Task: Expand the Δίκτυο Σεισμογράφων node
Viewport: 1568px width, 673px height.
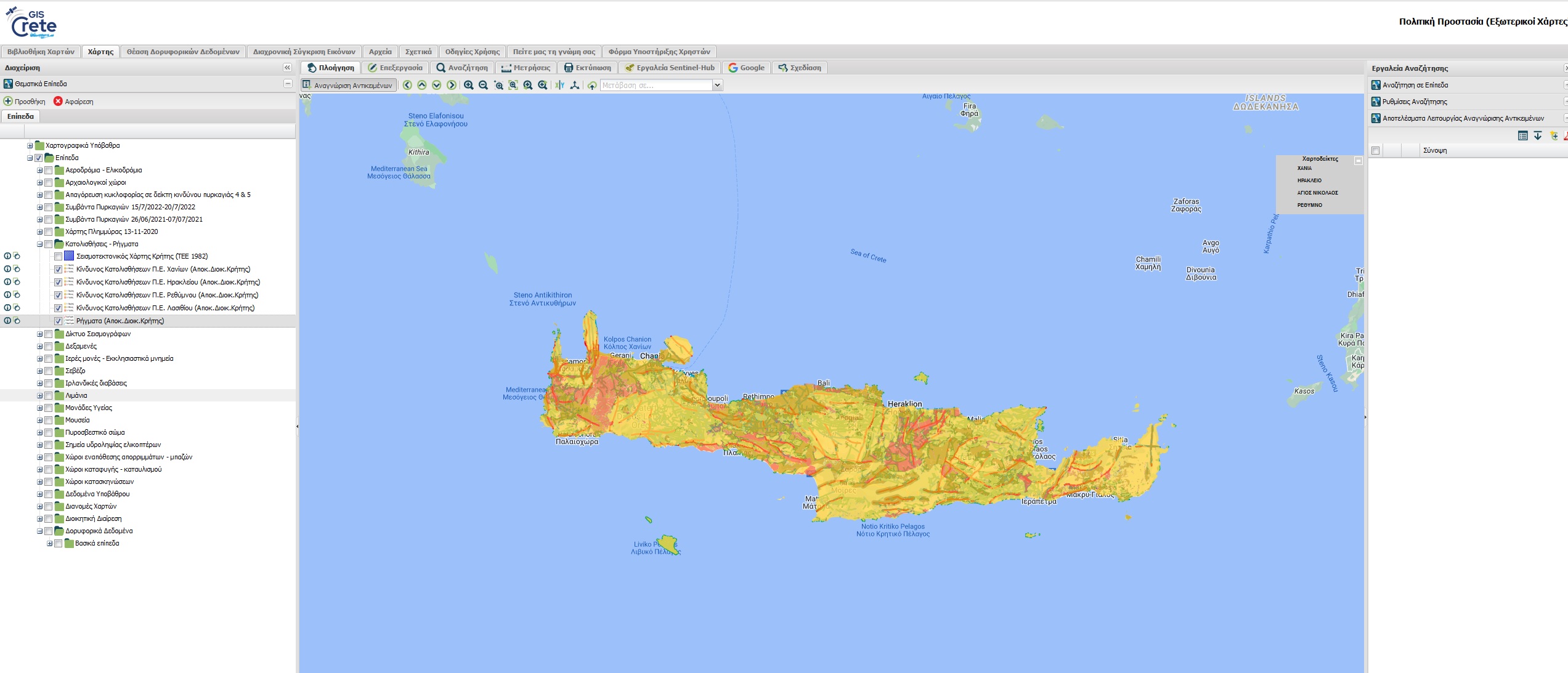Action: click(39, 334)
